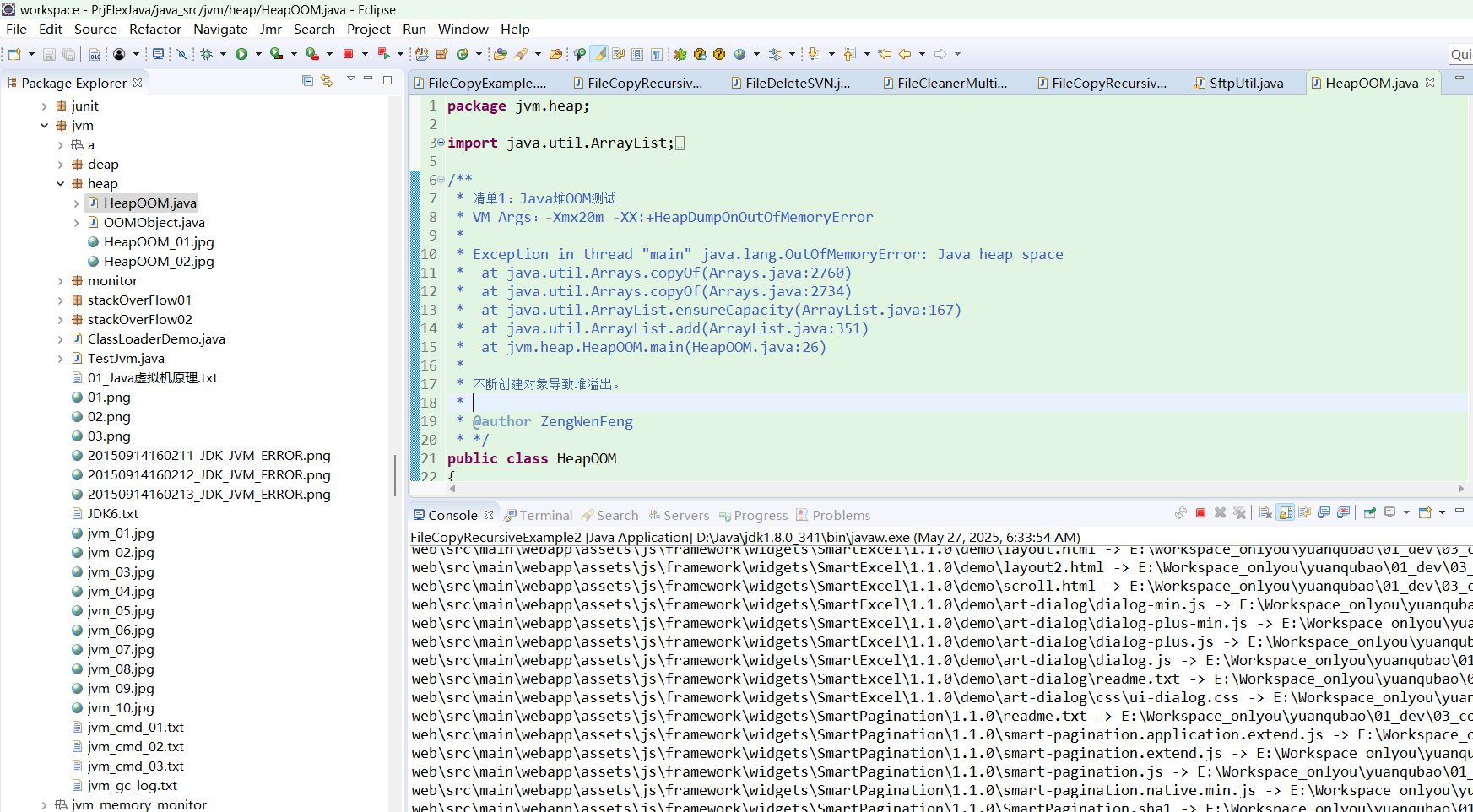Toggle Link with Editor in Package Explorer
This screenshot has height=812, width=1473.
coord(327,81)
